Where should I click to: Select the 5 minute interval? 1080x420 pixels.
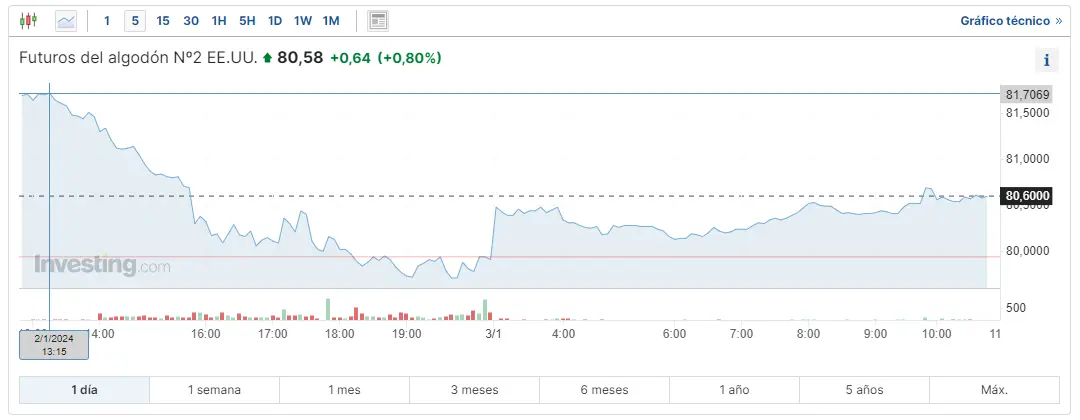135,20
